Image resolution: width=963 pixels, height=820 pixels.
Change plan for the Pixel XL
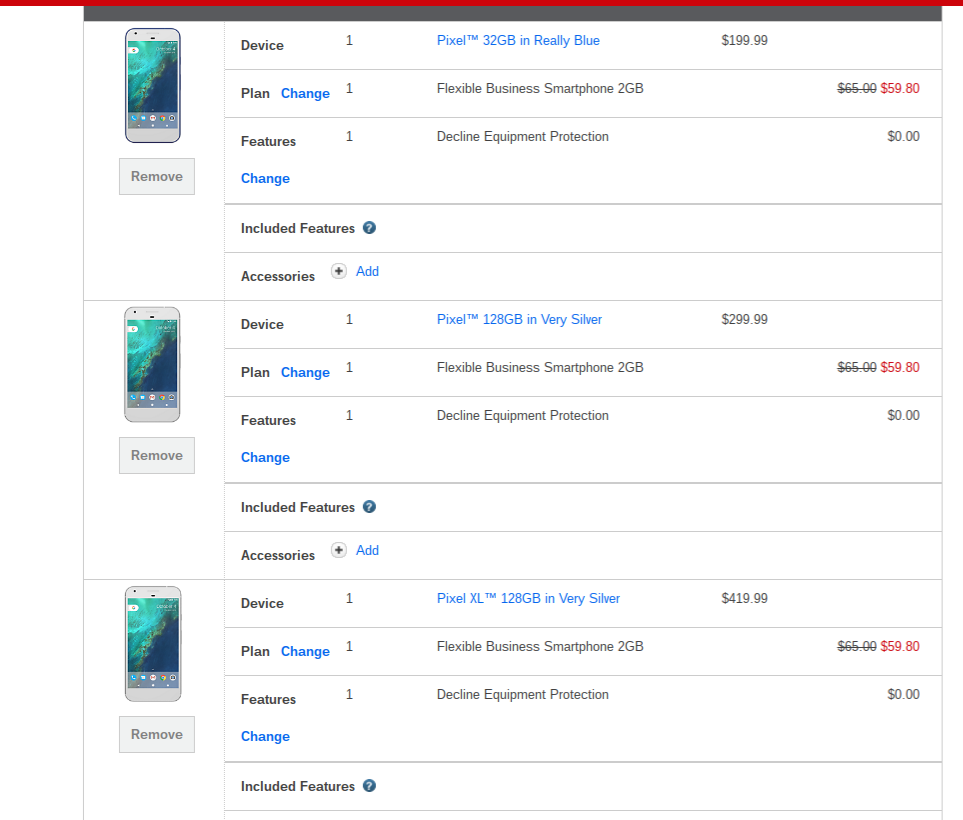[305, 651]
